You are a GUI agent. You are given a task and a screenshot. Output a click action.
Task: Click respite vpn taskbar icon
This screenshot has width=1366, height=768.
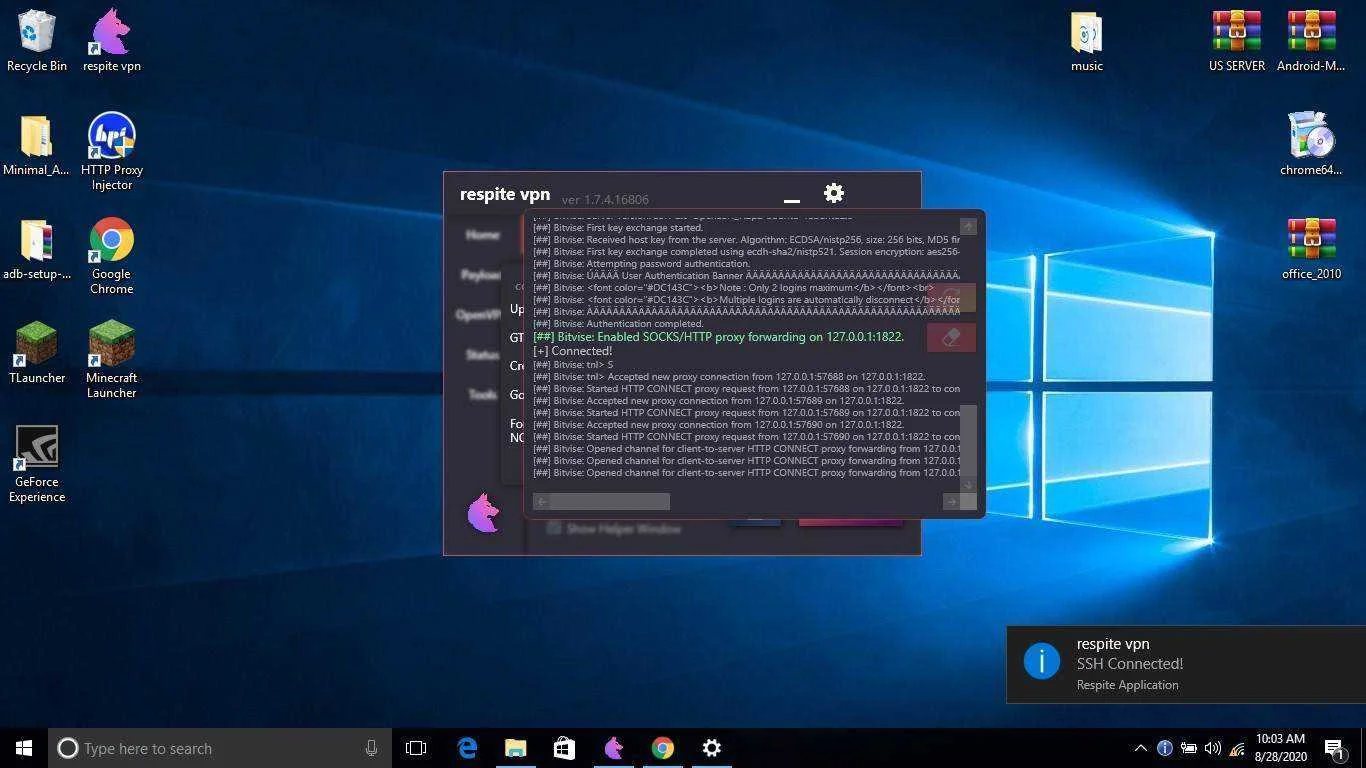[613, 748]
